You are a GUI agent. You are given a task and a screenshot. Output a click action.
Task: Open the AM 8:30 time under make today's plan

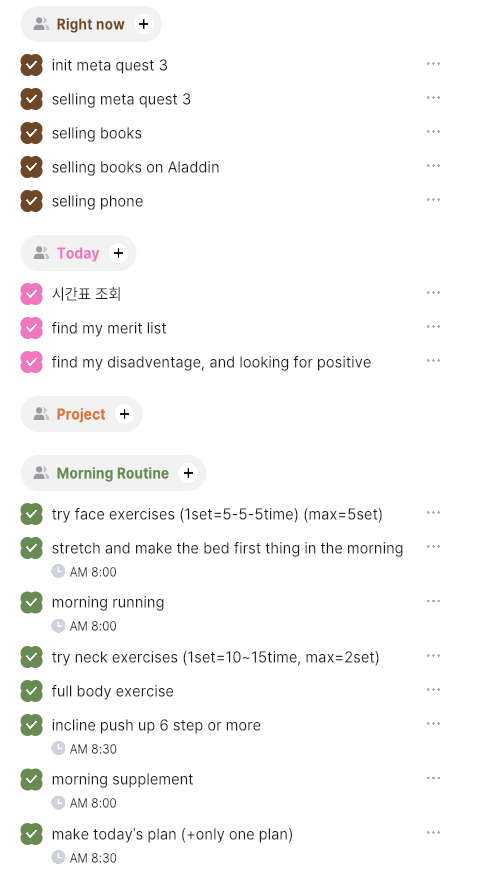tap(93, 857)
